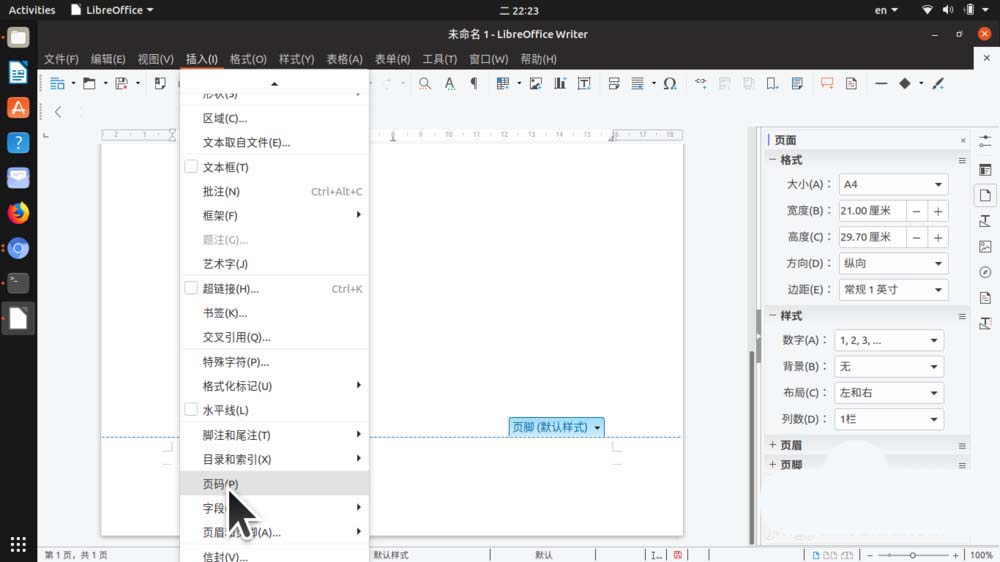Click the Insert Special Character omega icon
1000x562 pixels.
pos(670,83)
